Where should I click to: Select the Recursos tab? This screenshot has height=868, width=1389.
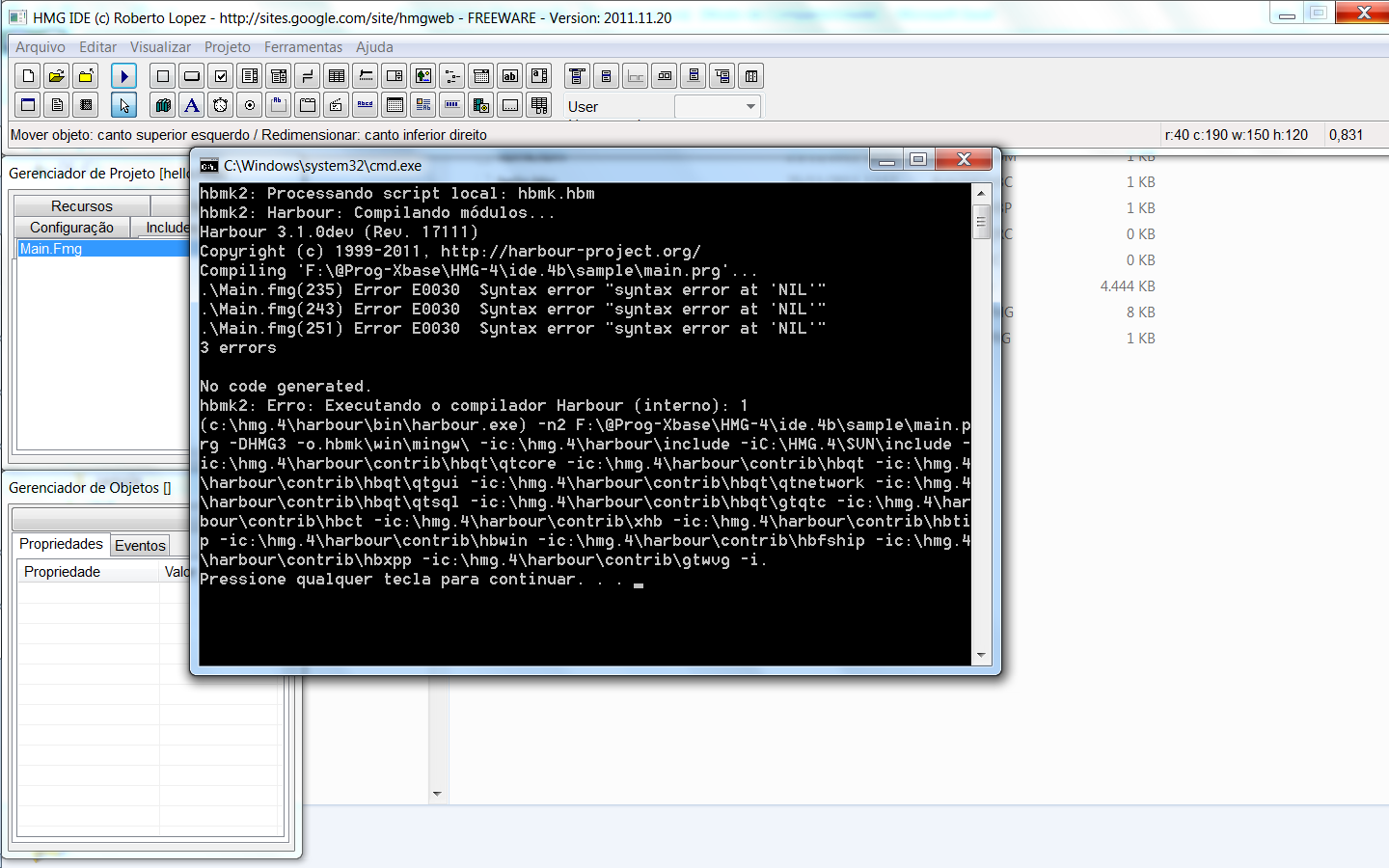(81, 206)
